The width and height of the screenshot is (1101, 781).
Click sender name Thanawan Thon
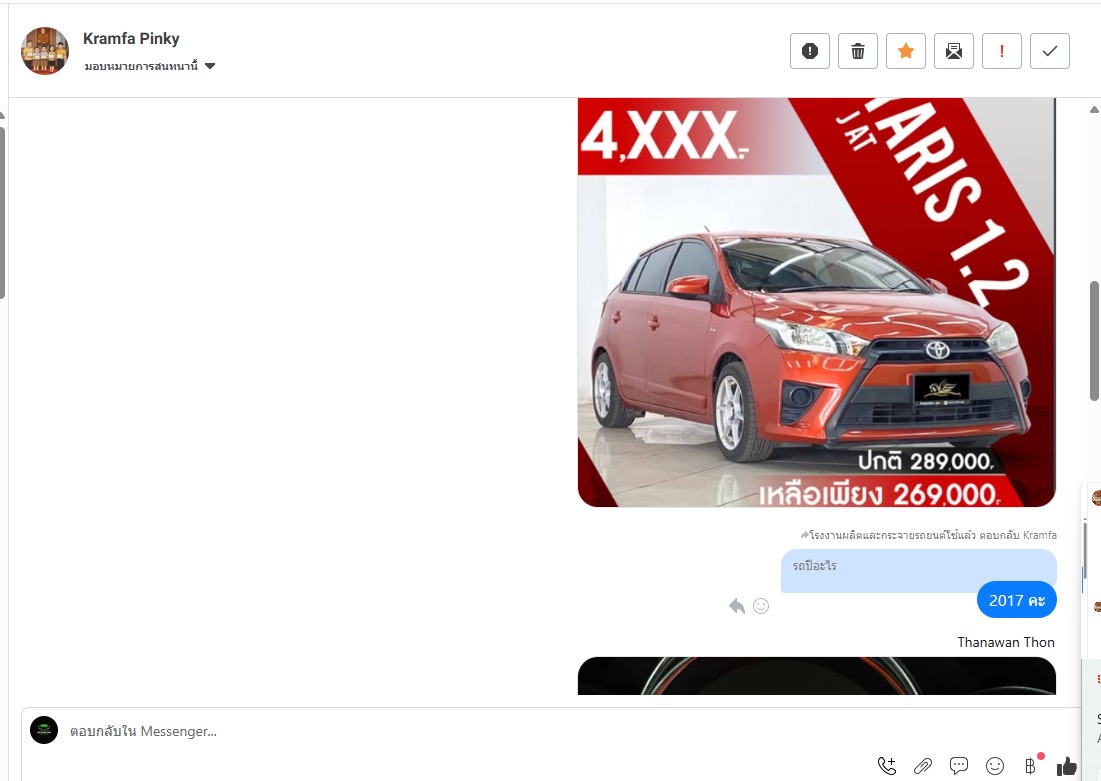[1006, 643]
